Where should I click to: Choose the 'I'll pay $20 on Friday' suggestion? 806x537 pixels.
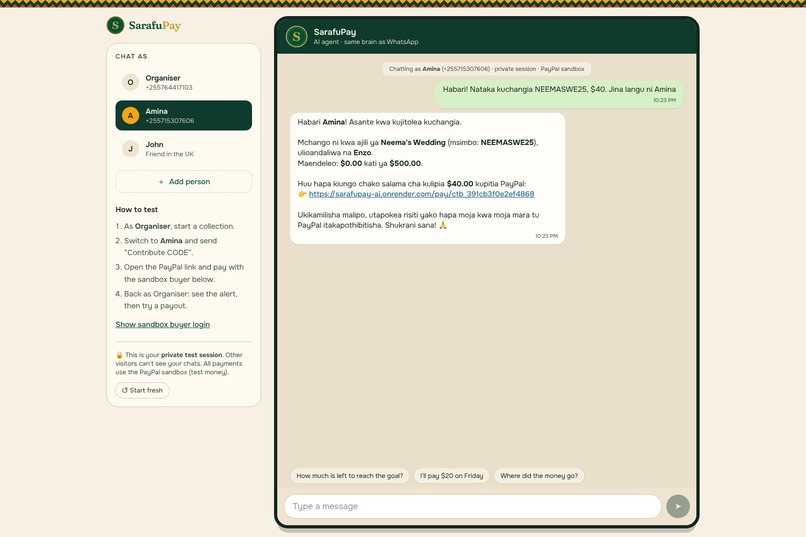452,476
